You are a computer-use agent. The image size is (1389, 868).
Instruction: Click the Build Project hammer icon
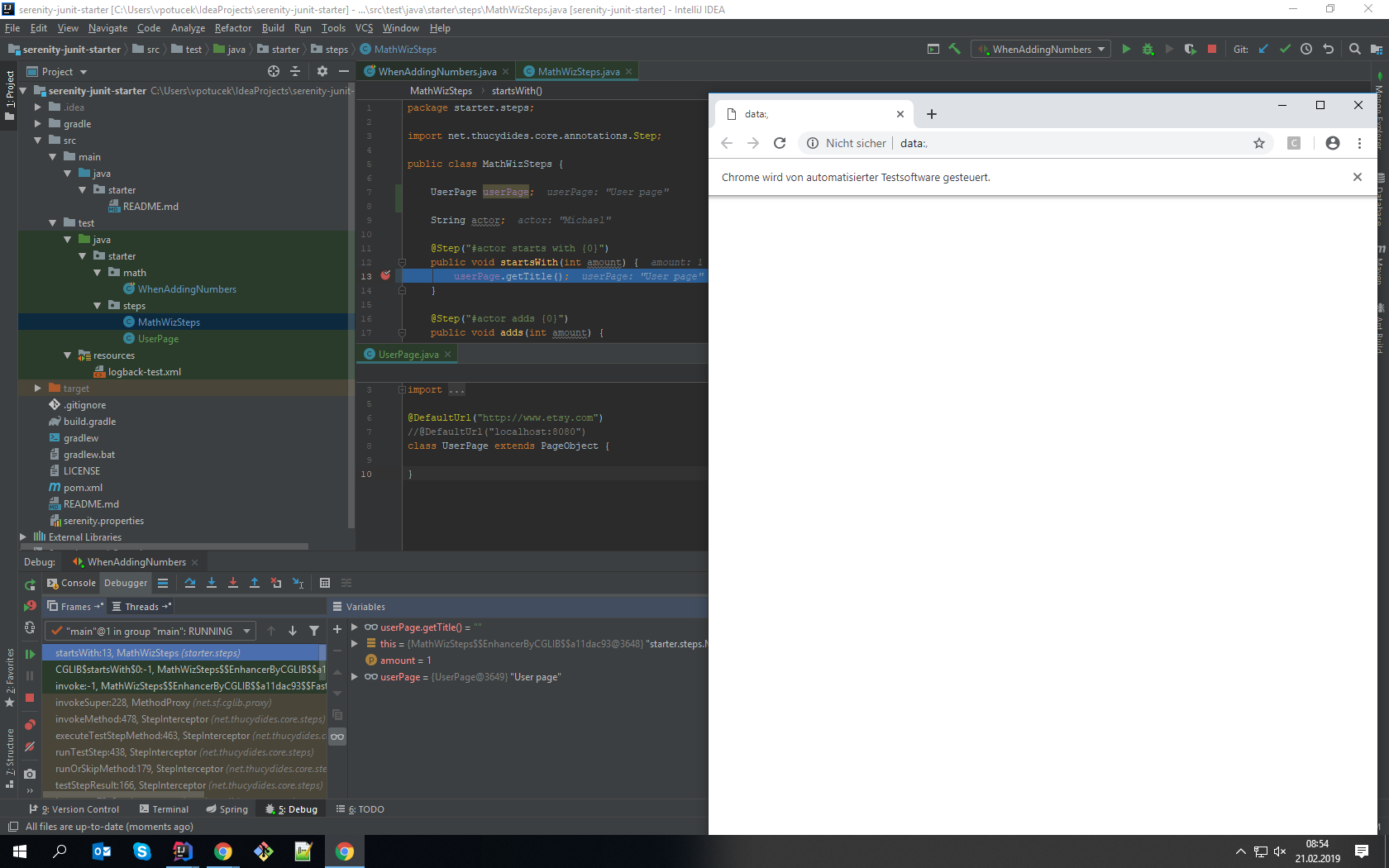click(x=955, y=49)
